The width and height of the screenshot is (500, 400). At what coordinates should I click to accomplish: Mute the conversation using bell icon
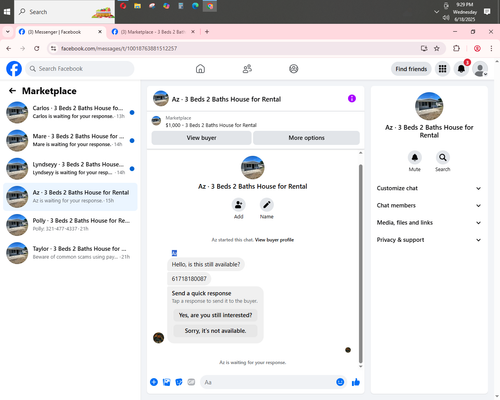[x=415, y=157]
